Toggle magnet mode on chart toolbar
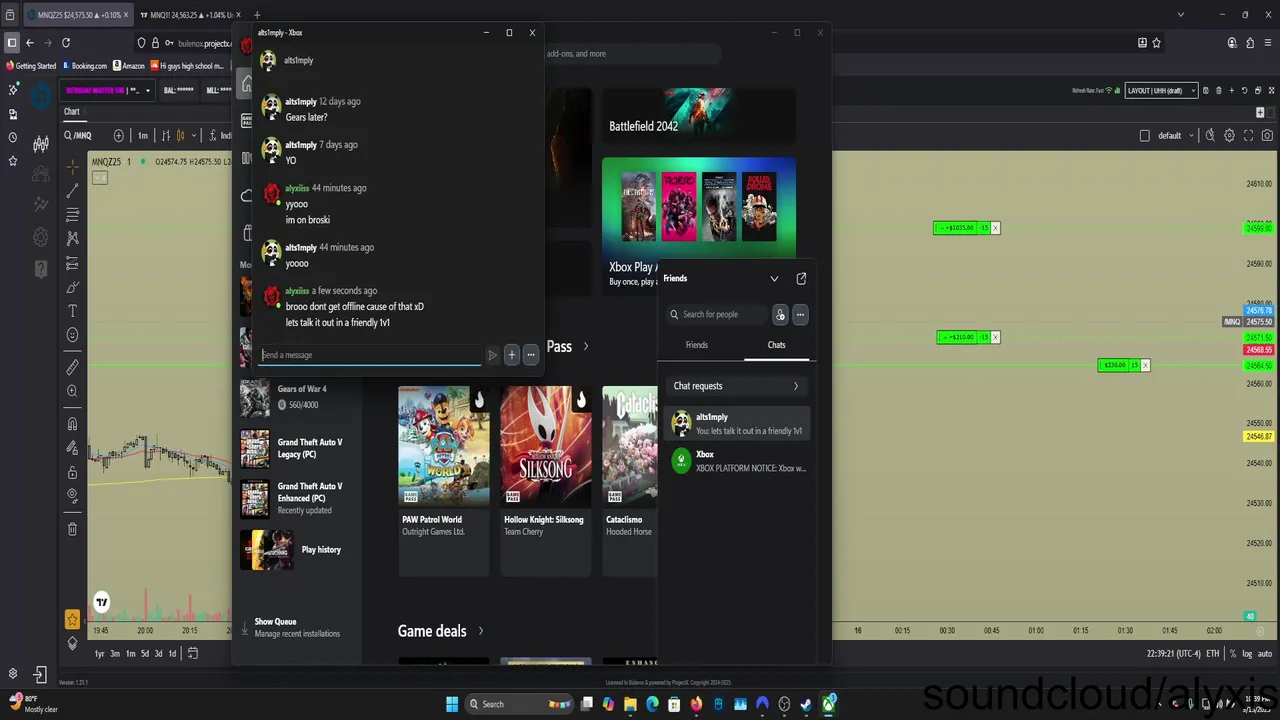This screenshot has height=720, width=1280. [x=72, y=424]
